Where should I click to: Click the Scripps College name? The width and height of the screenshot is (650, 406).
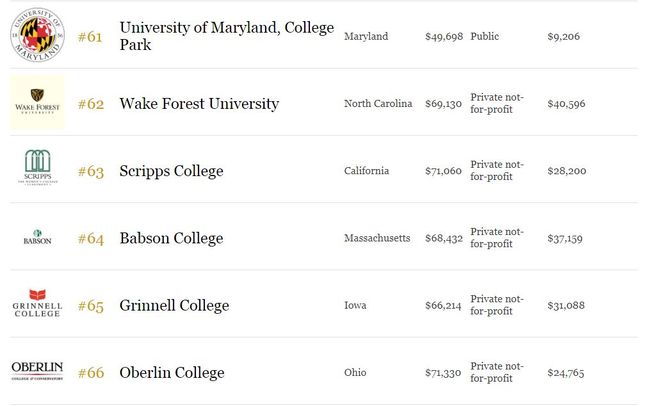(171, 171)
